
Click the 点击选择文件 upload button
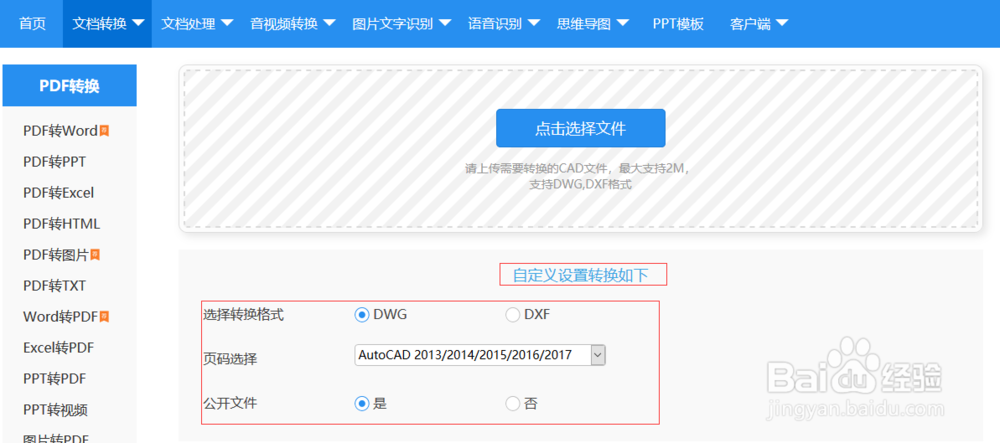coord(580,128)
